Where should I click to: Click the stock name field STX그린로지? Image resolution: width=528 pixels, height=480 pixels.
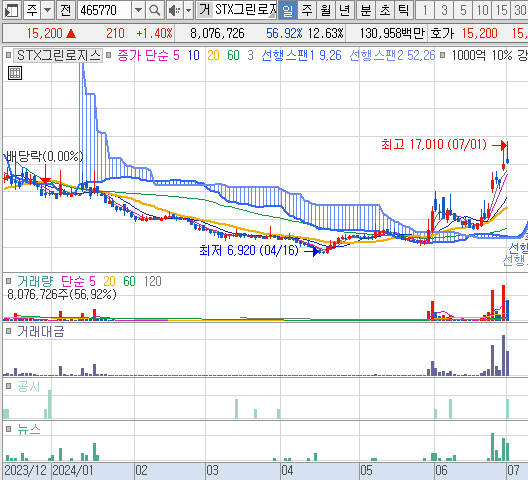point(245,10)
